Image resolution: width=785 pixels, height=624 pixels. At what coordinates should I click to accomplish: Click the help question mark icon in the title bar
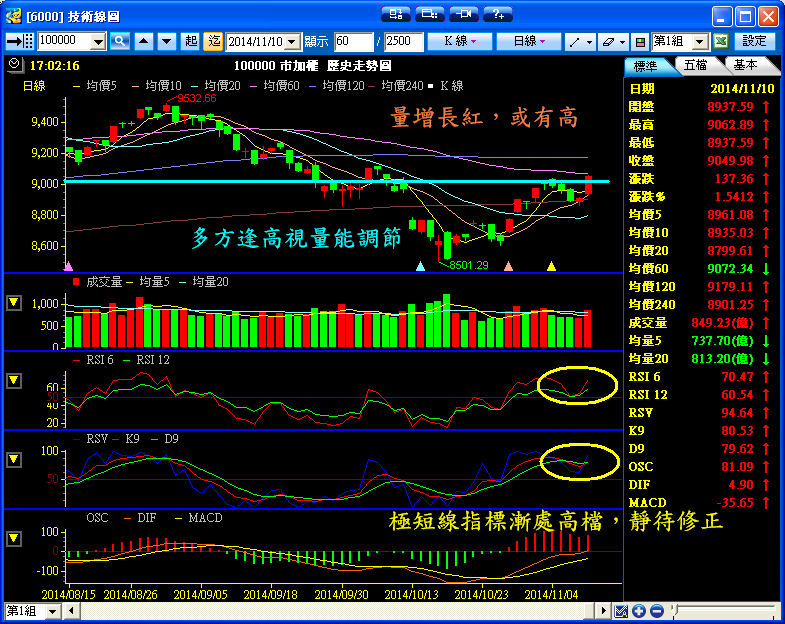(x=497, y=14)
